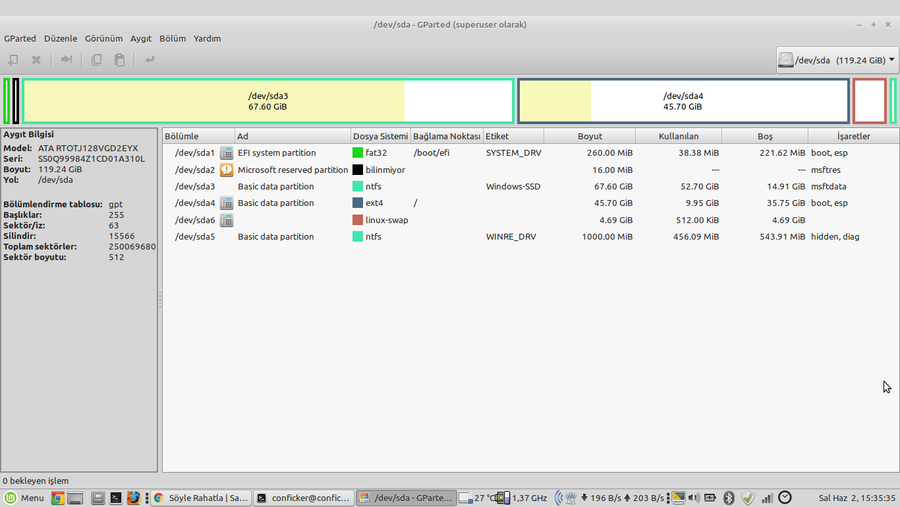The width and height of the screenshot is (900, 507).
Task: Select the /dev/sda4 block in the disk map
Action: (x=683, y=101)
